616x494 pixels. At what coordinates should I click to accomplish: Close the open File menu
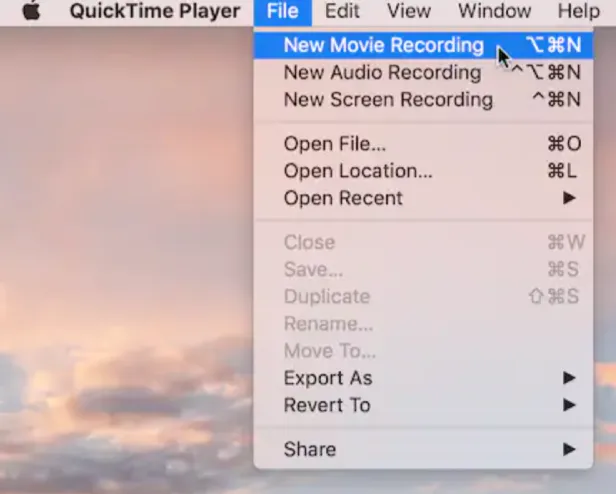click(x=283, y=12)
